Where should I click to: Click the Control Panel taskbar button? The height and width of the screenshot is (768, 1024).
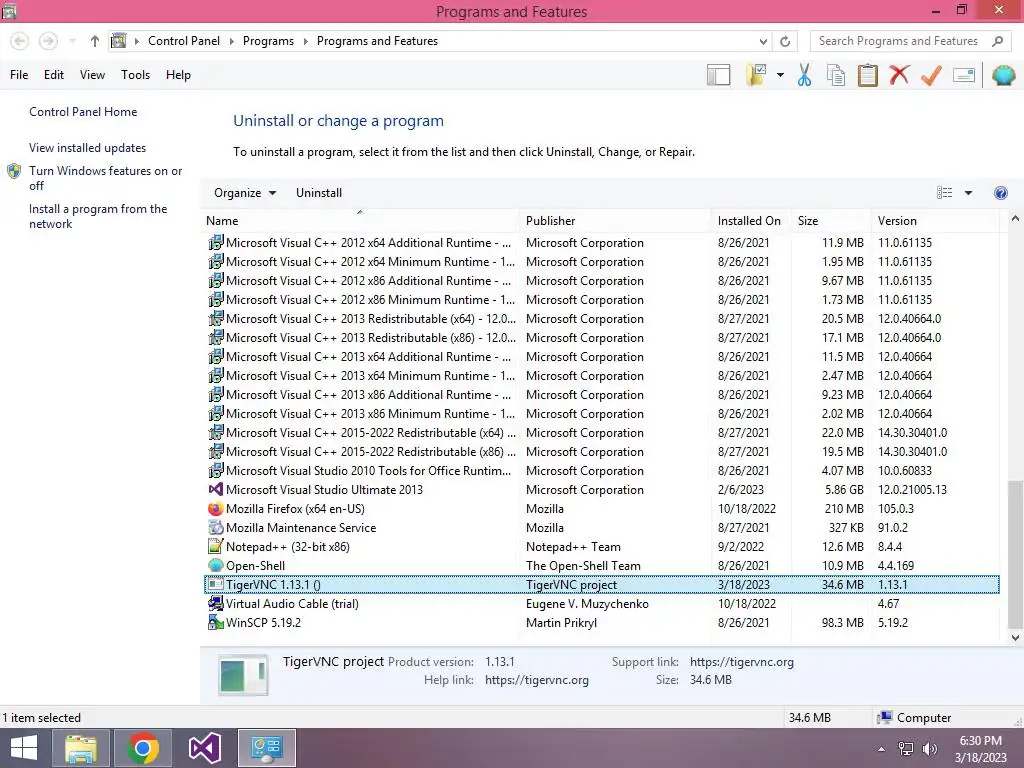click(266, 748)
